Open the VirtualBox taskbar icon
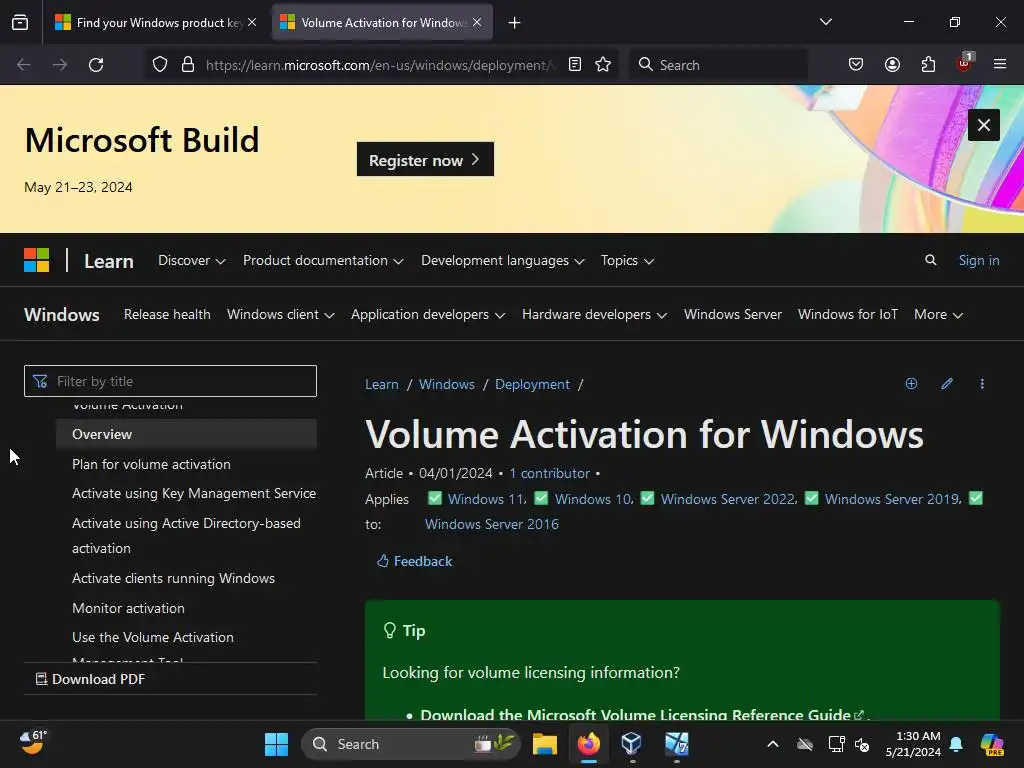Image resolution: width=1024 pixels, height=768 pixels. [632, 743]
